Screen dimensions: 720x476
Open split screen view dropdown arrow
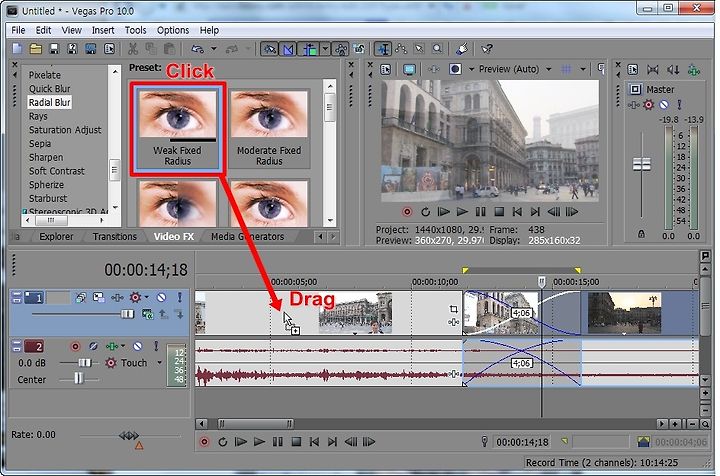tap(471, 69)
